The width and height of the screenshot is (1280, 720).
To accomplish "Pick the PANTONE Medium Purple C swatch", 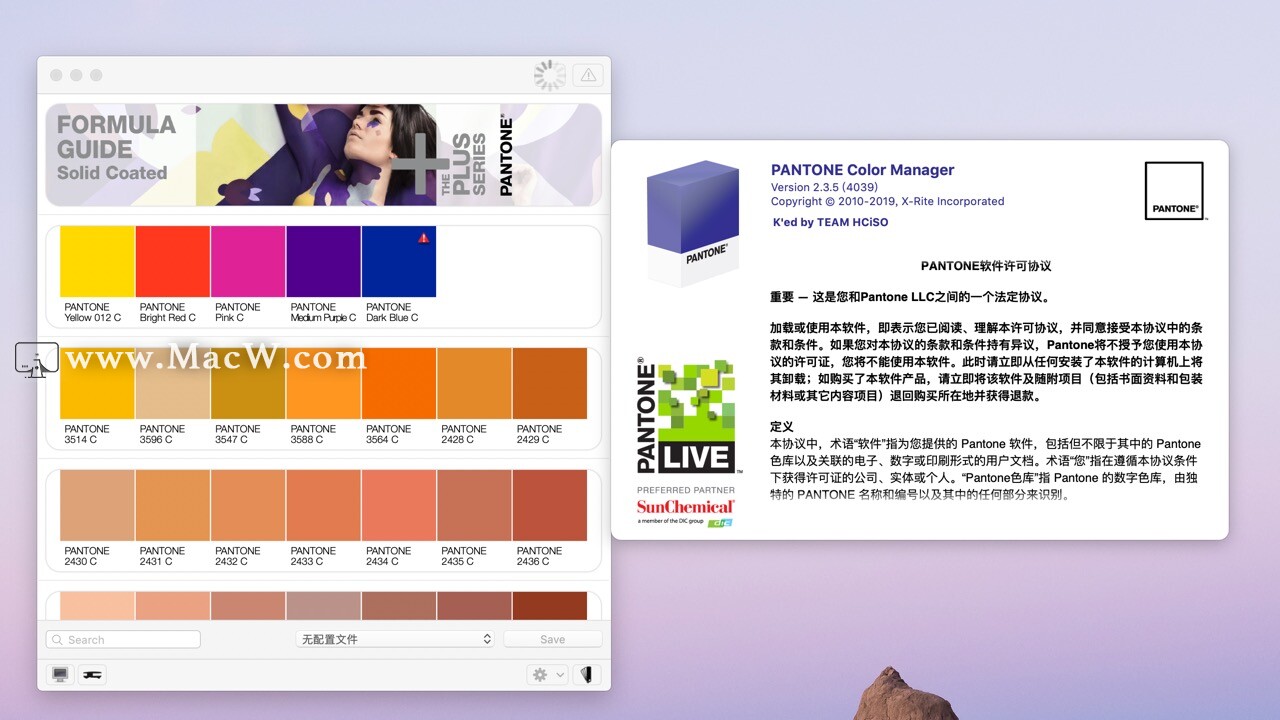I will pyautogui.click(x=323, y=262).
